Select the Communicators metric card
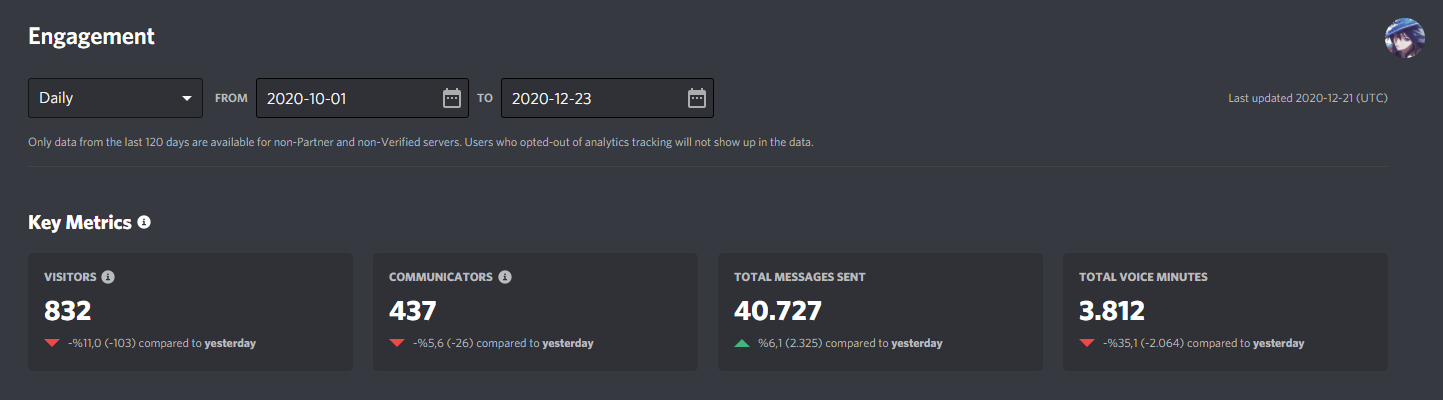The image size is (1443, 400). point(535,312)
